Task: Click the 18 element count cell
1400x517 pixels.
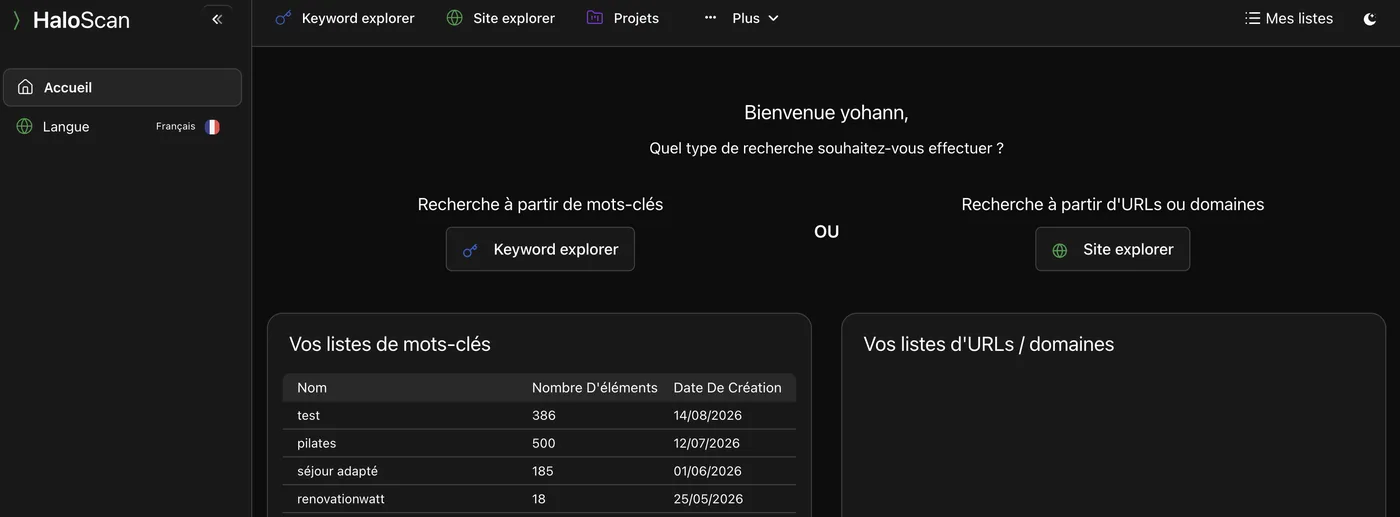Action: point(539,499)
